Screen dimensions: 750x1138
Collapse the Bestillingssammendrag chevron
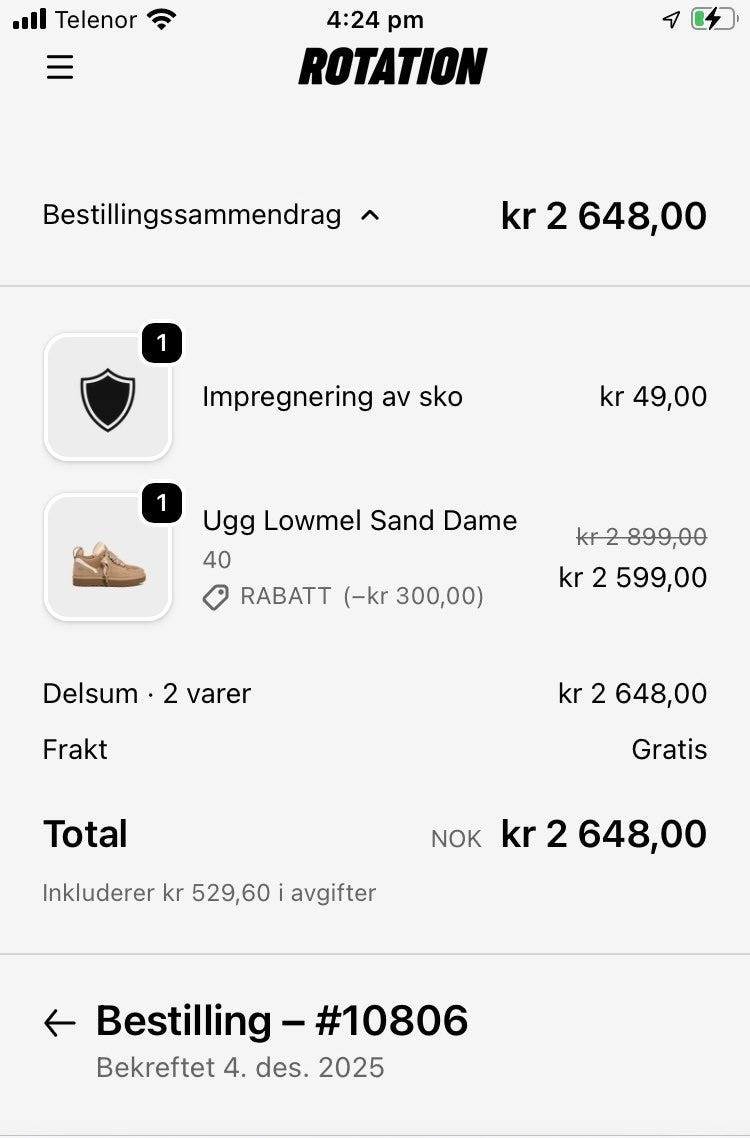370,216
